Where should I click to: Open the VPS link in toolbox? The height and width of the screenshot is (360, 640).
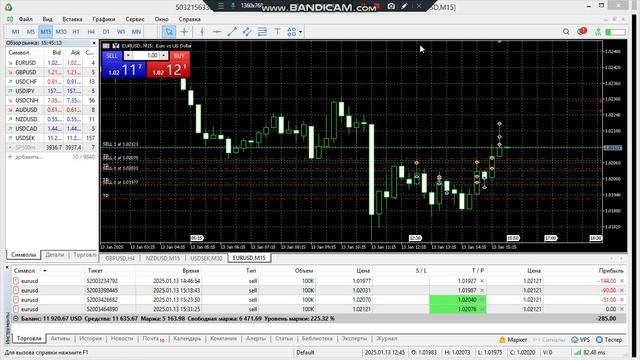coord(580,340)
